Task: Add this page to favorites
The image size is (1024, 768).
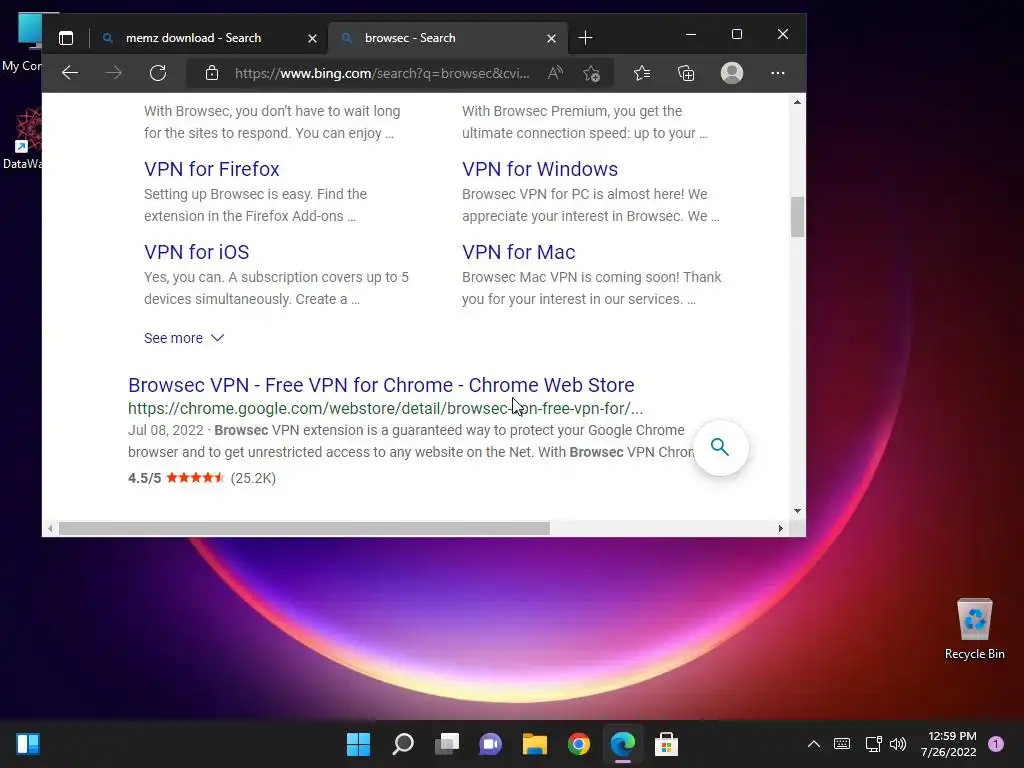Action: [592, 73]
